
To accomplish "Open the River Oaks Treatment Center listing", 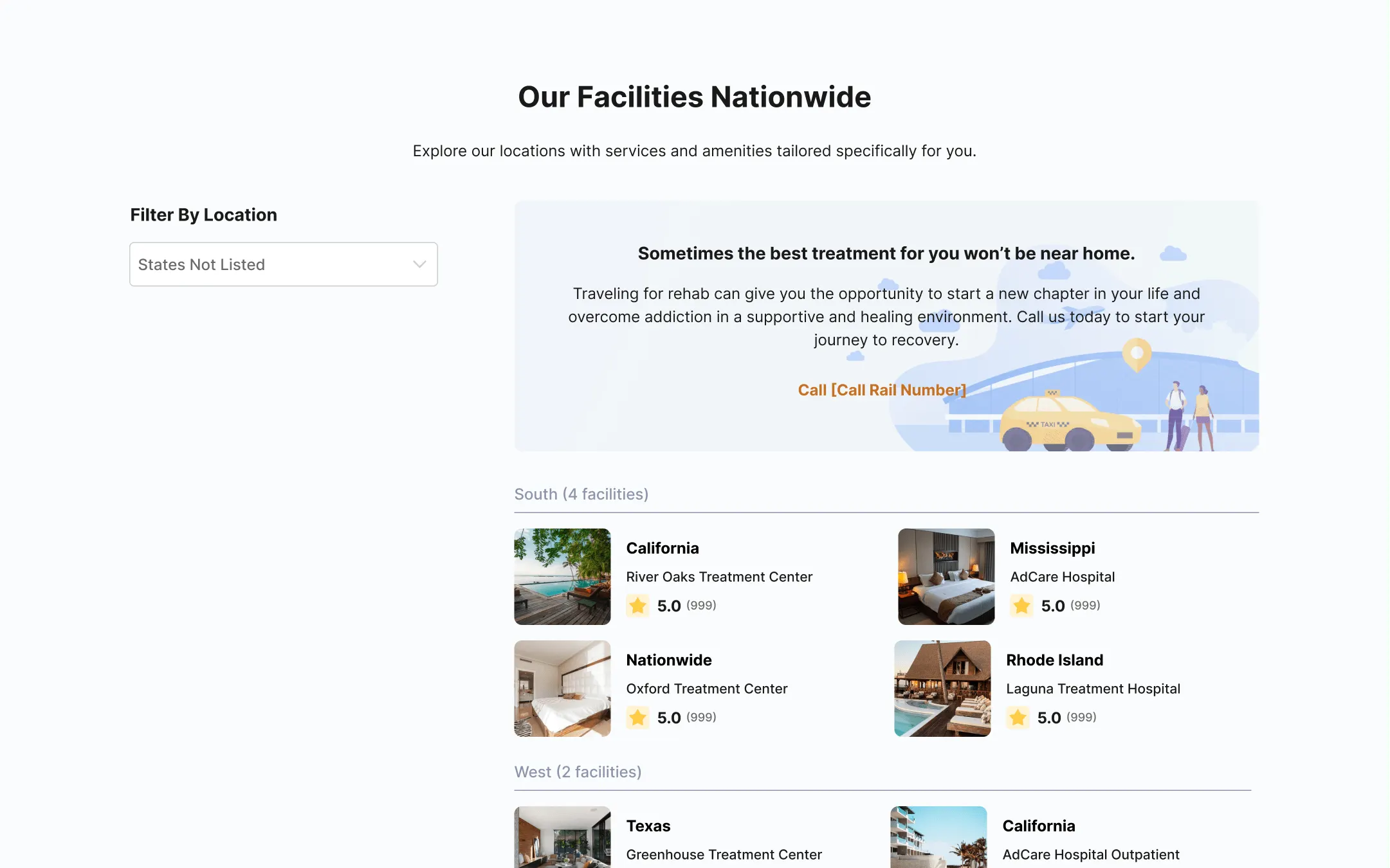I will point(718,577).
